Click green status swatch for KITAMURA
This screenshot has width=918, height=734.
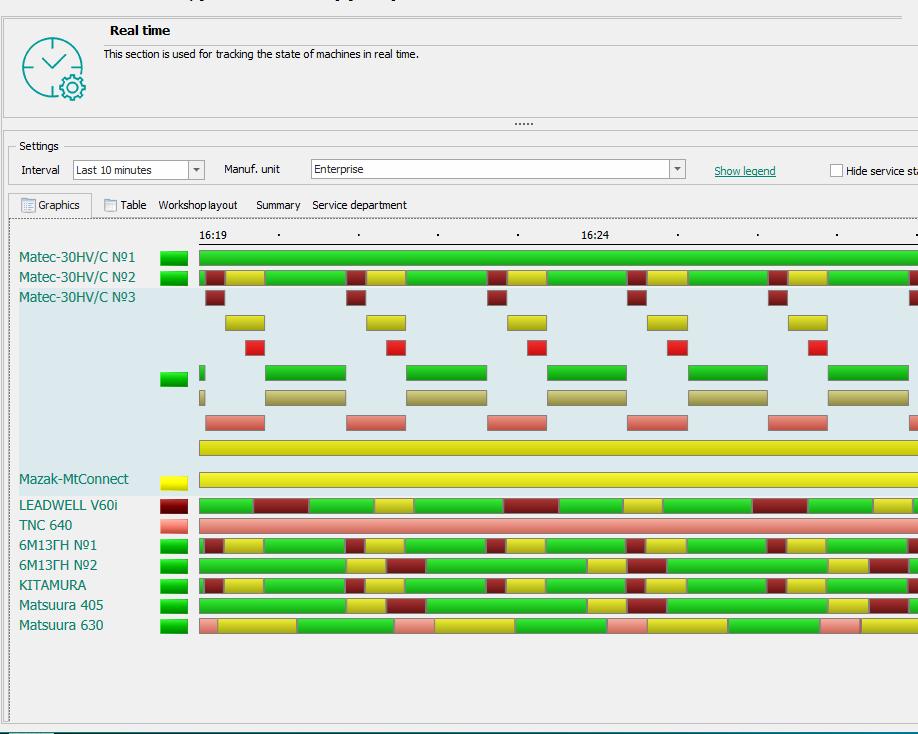click(174, 586)
